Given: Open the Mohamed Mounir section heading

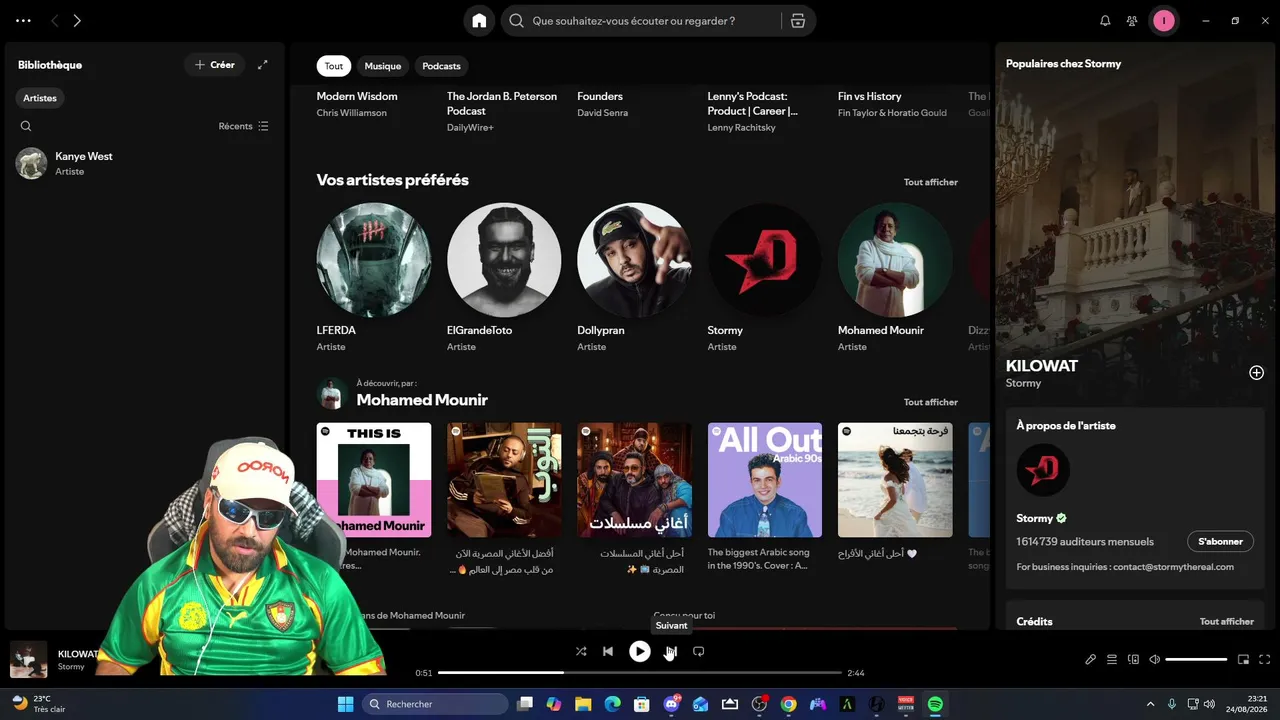Looking at the screenshot, I should pyautogui.click(x=422, y=400).
